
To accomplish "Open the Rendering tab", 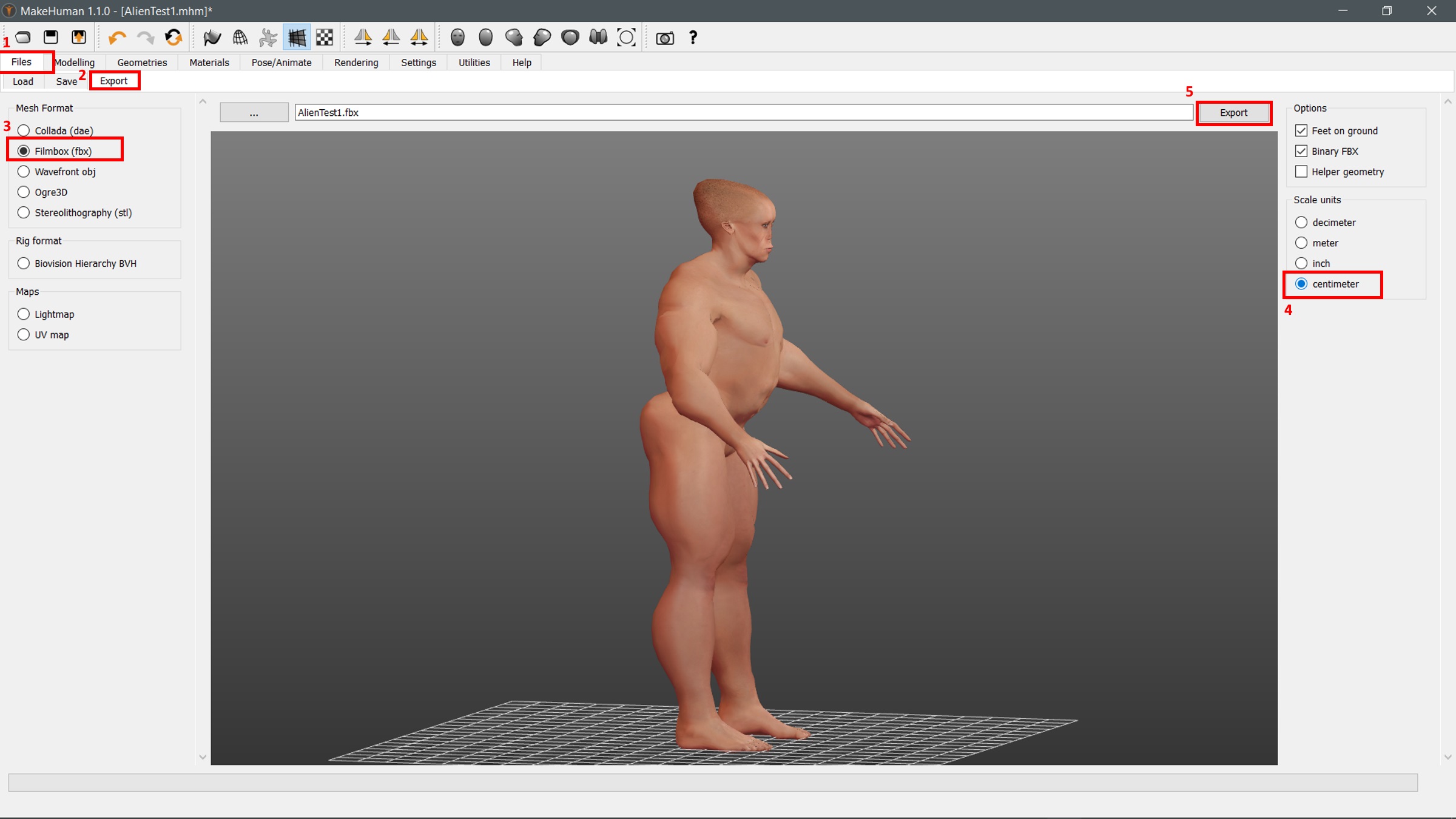I will [356, 62].
